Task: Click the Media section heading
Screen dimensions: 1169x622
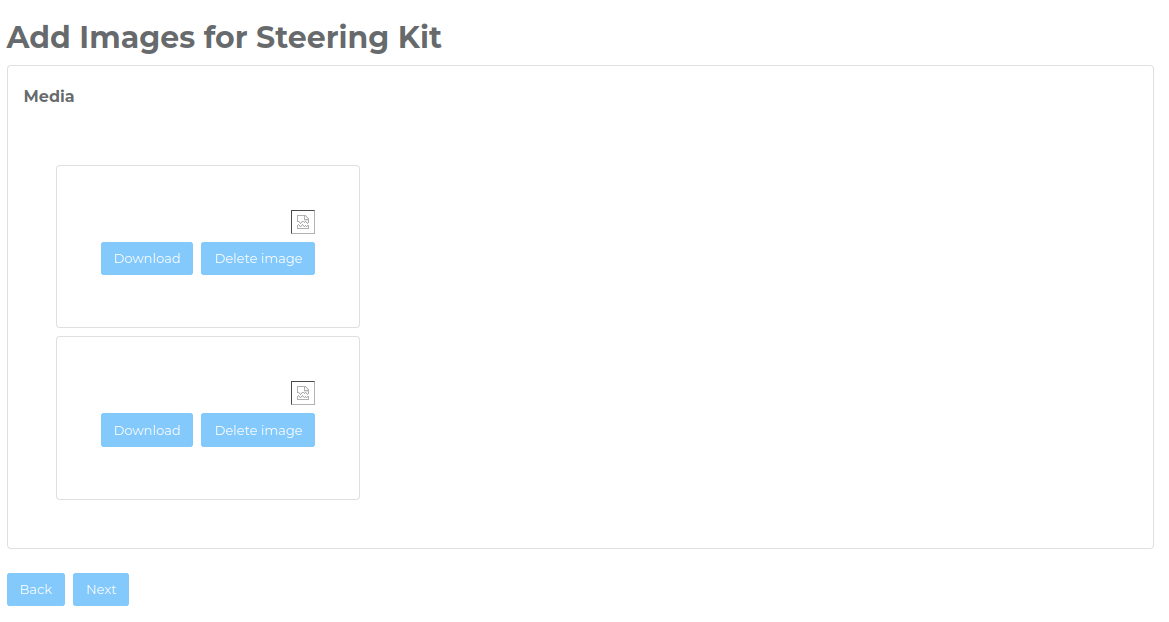Action: pos(49,97)
